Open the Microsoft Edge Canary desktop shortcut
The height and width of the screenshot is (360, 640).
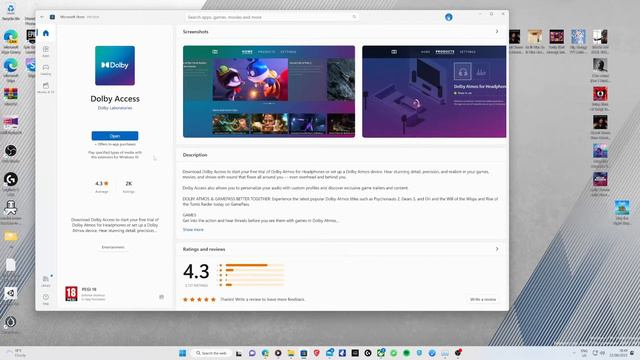11,41
